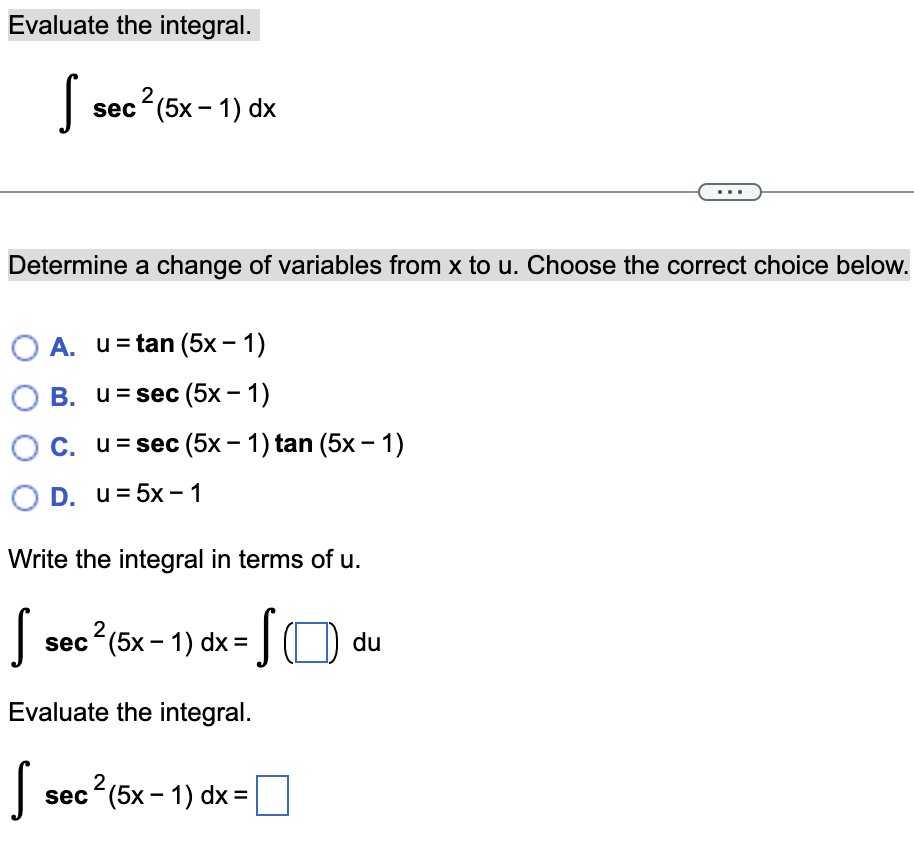
Task: Click the 'u = 5x − 1' answer text
Action: click(x=149, y=494)
